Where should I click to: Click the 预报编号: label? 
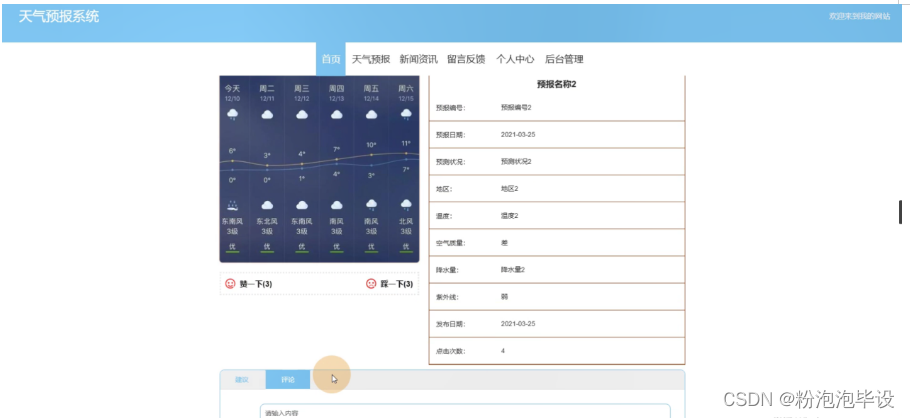coord(450,107)
